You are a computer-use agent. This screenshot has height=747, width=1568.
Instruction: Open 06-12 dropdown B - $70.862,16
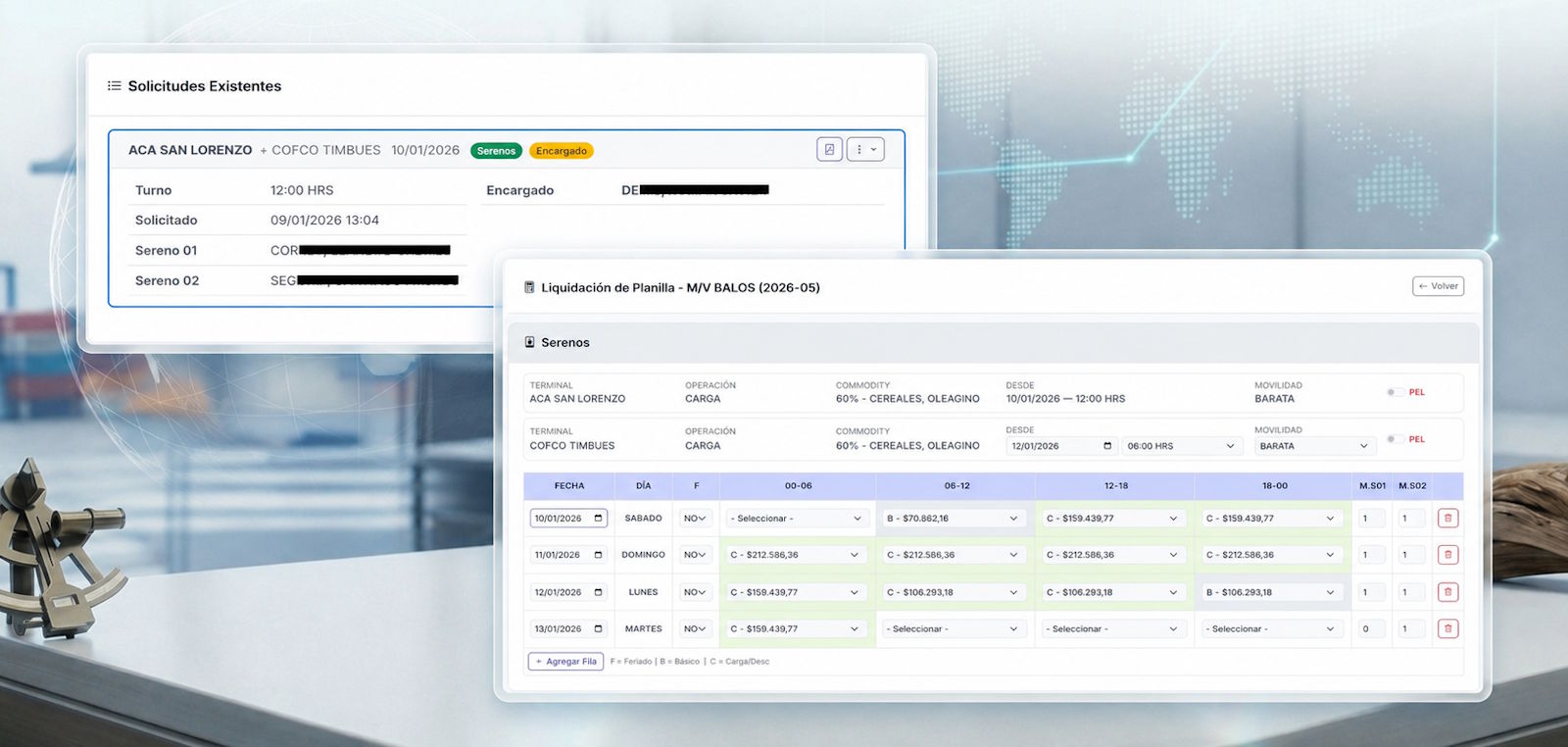point(953,519)
